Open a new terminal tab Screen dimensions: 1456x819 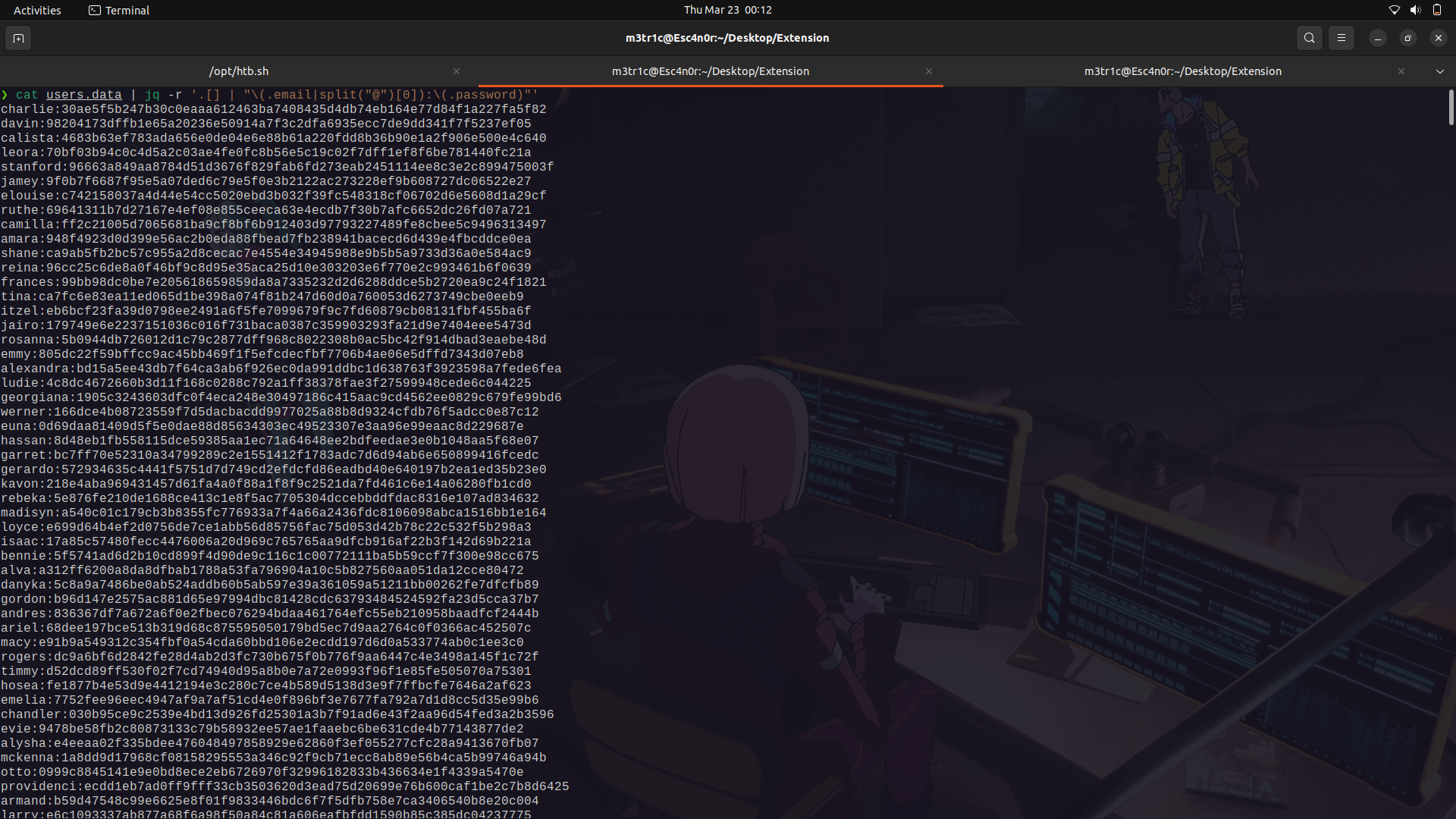click(x=18, y=38)
